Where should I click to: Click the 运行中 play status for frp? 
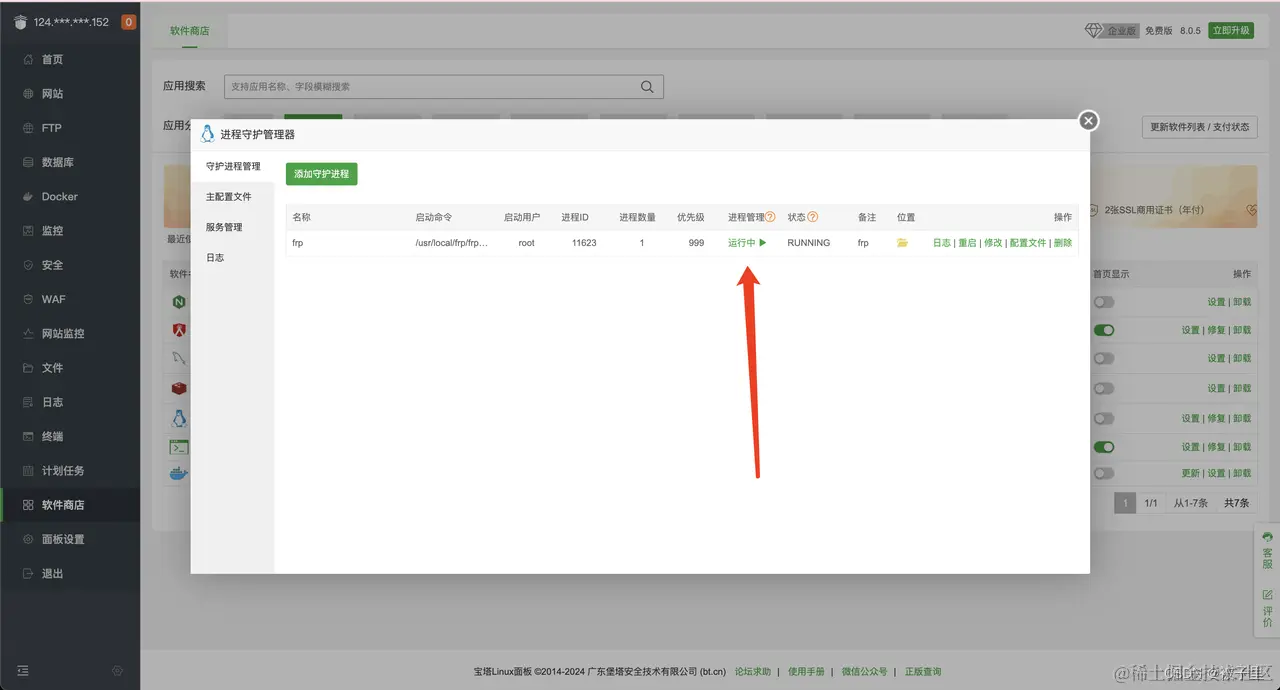coord(747,243)
